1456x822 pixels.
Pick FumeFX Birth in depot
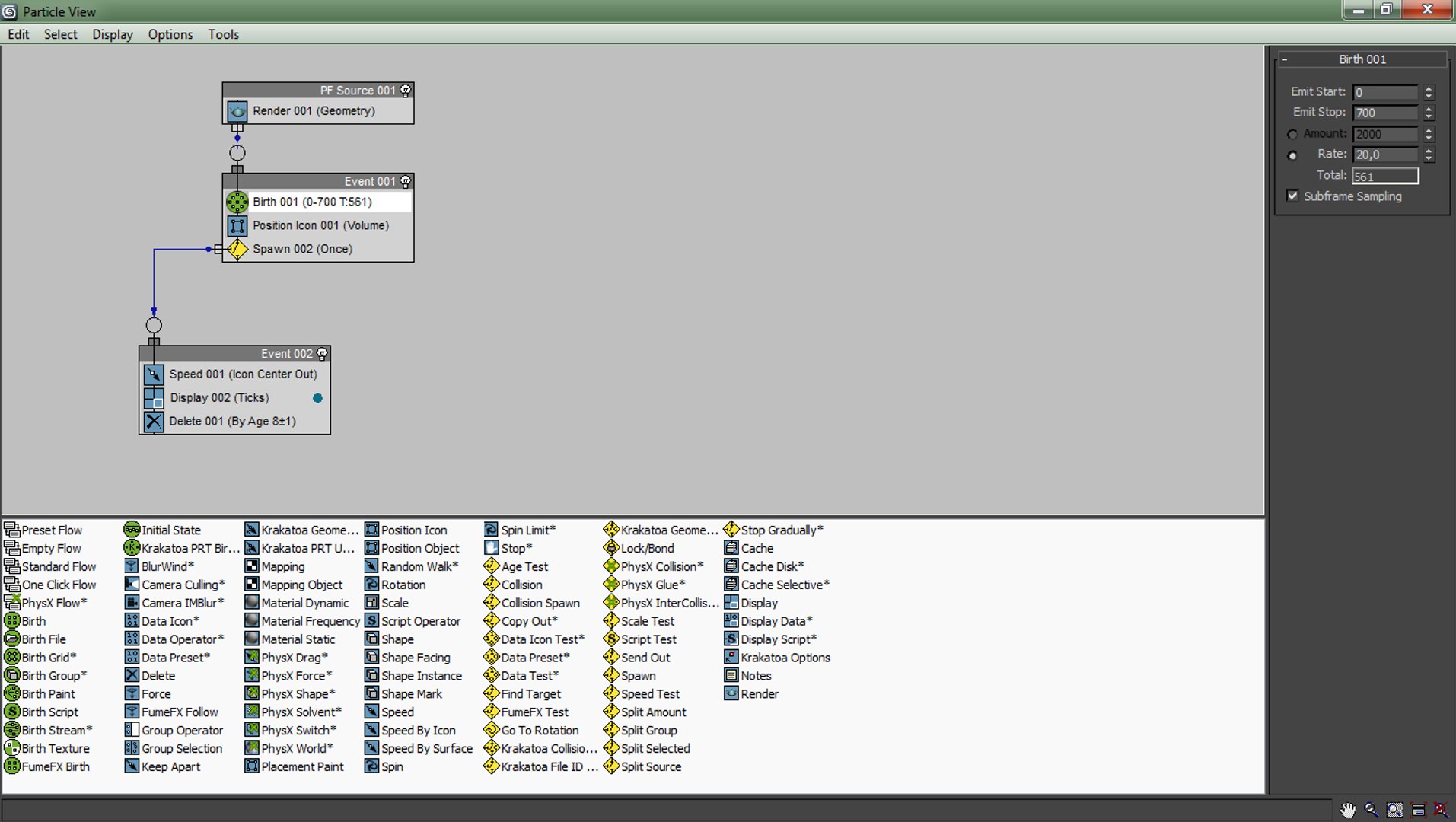pyautogui.click(x=47, y=766)
